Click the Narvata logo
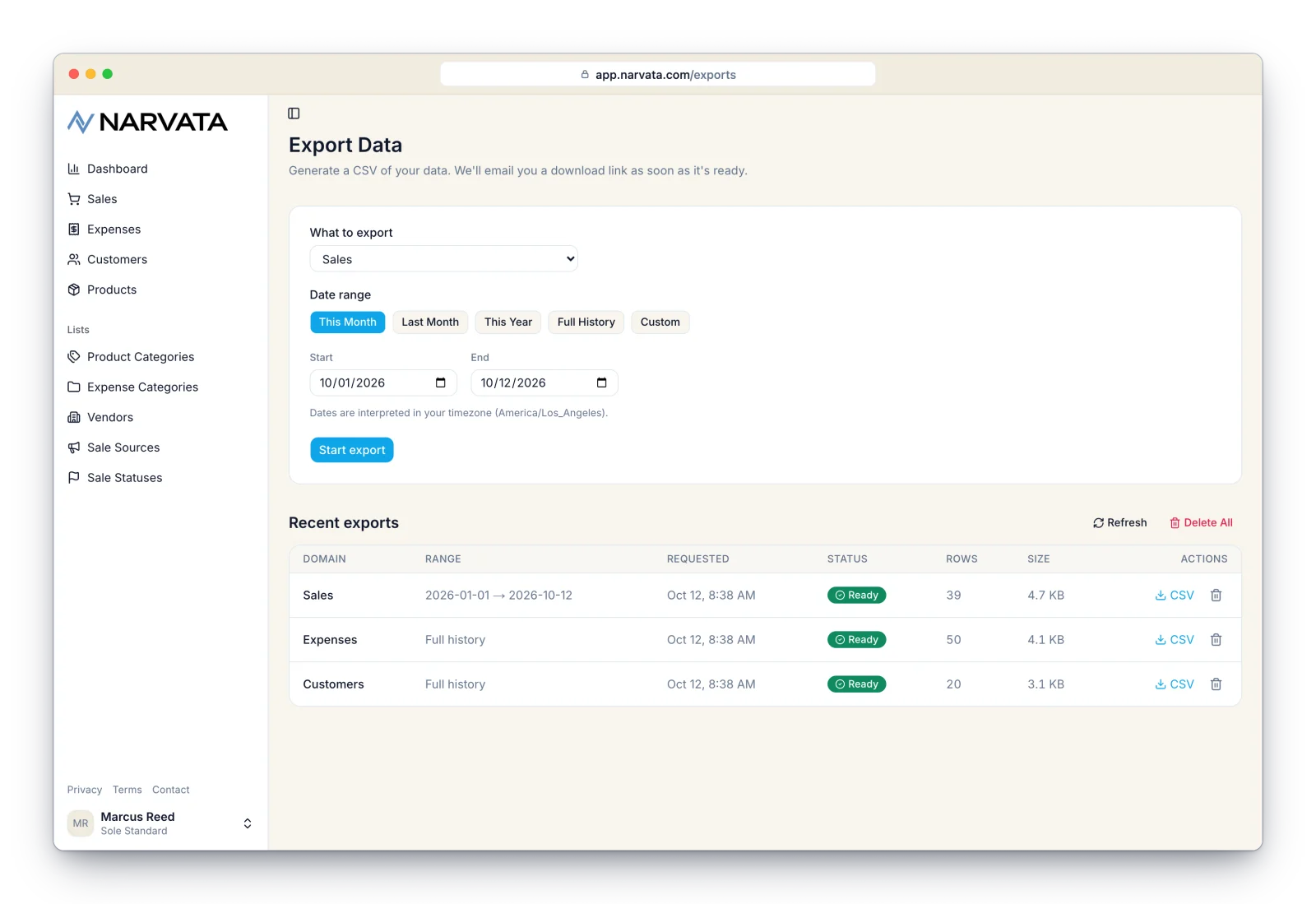This screenshot has width=1316, height=904. 148,122
